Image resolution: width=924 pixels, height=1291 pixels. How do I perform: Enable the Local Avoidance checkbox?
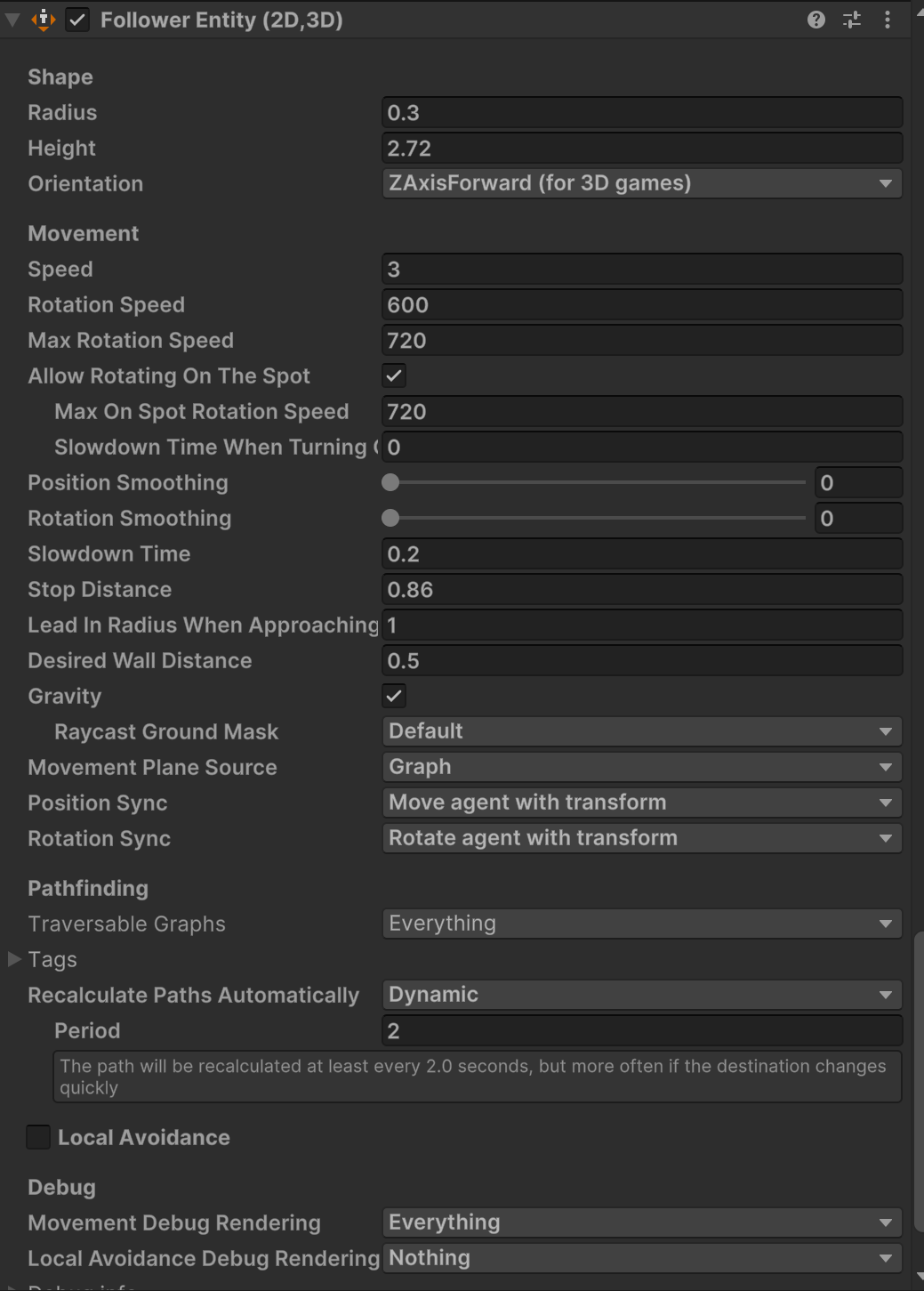tap(38, 1137)
